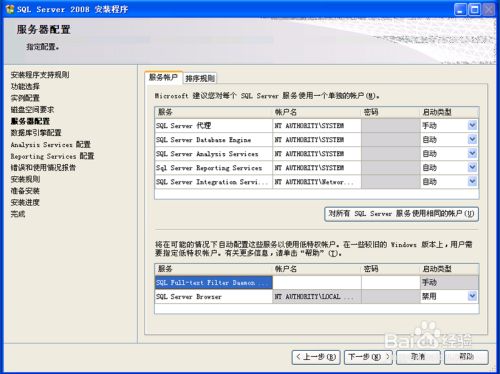
Task: Select the SQL Server 代理 service row
Action: tap(213, 126)
